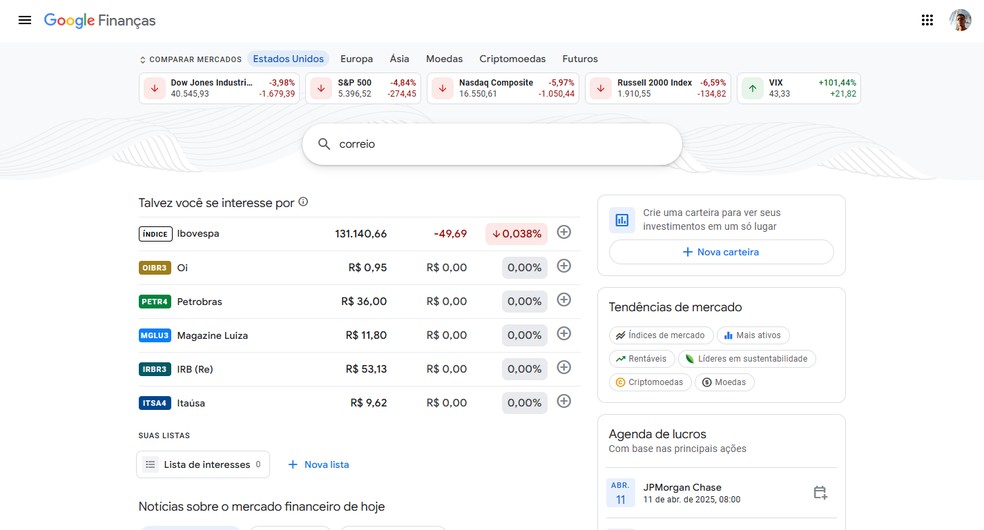Image resolution: width=984 pixels, height=530 pixels.
Task: Click the 'Nova carteira' button
Action: [x=721, y=252]
